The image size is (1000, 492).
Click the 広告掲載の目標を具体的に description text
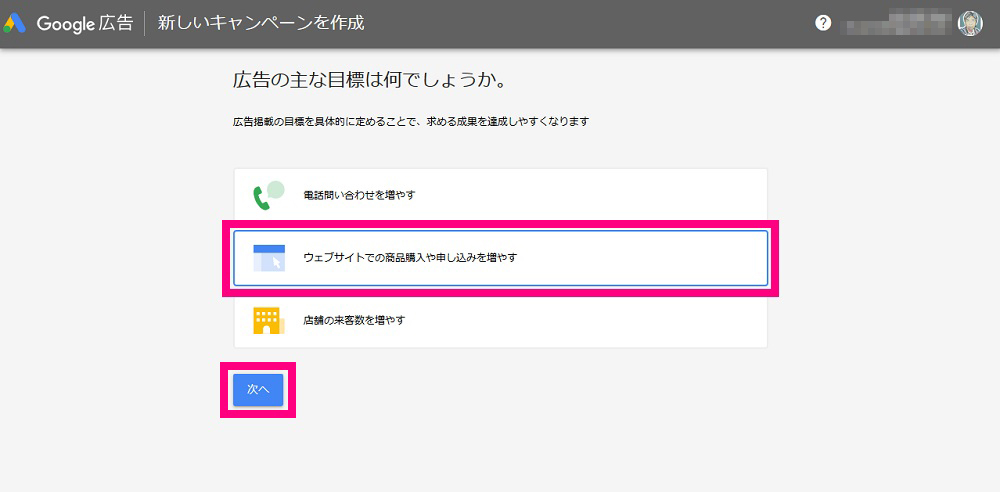pos(411,121)
